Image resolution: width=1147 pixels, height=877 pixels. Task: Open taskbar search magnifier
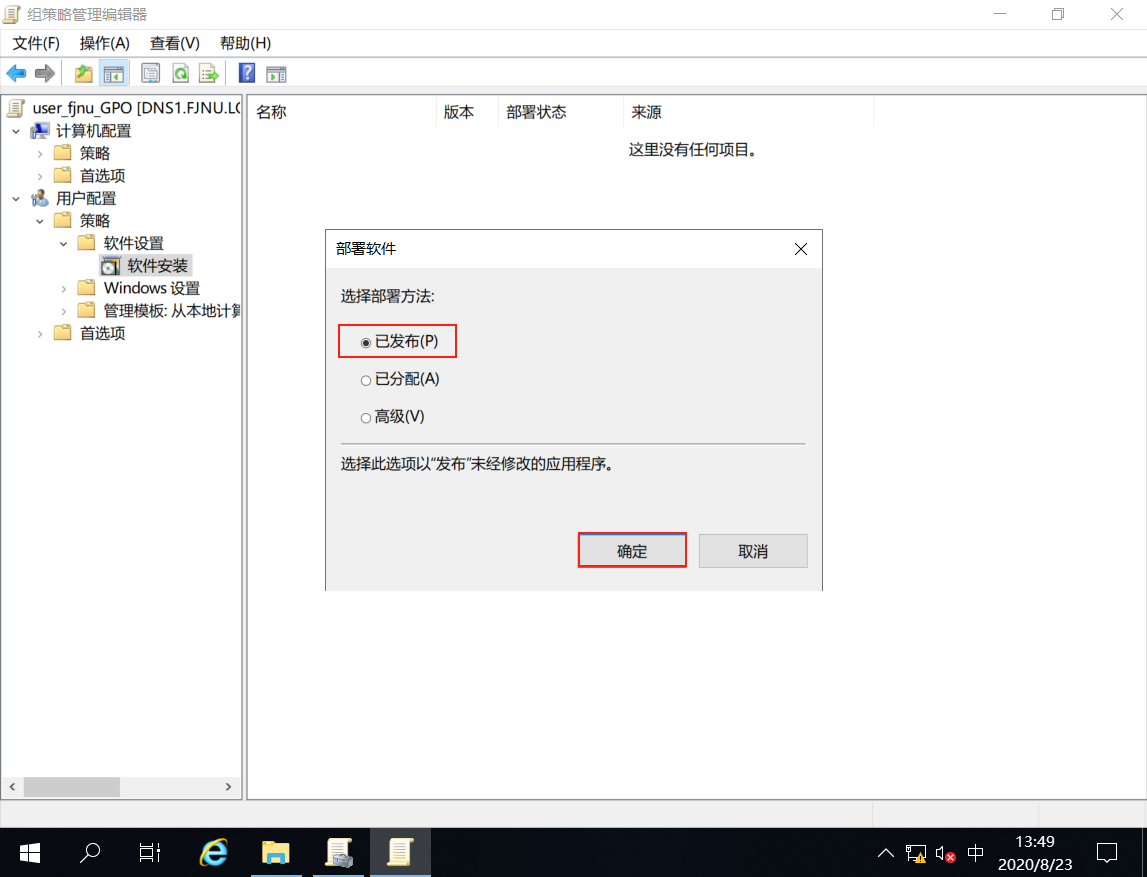coord(90,853)
